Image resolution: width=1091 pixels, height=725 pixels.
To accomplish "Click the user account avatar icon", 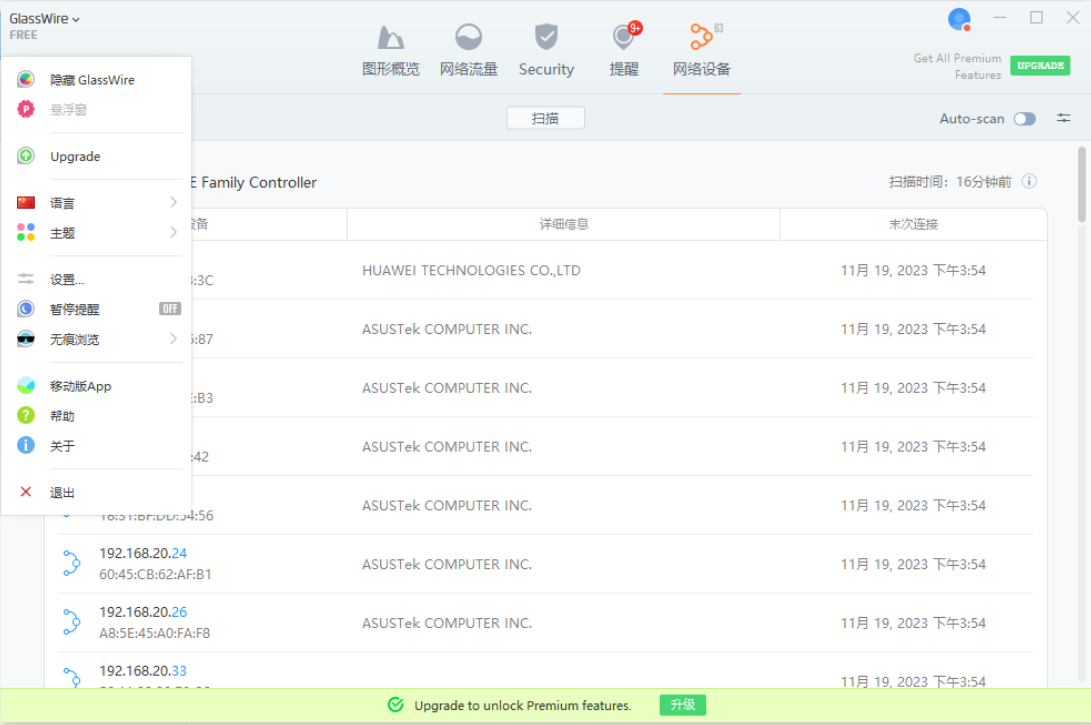I will tap(959, 19).
